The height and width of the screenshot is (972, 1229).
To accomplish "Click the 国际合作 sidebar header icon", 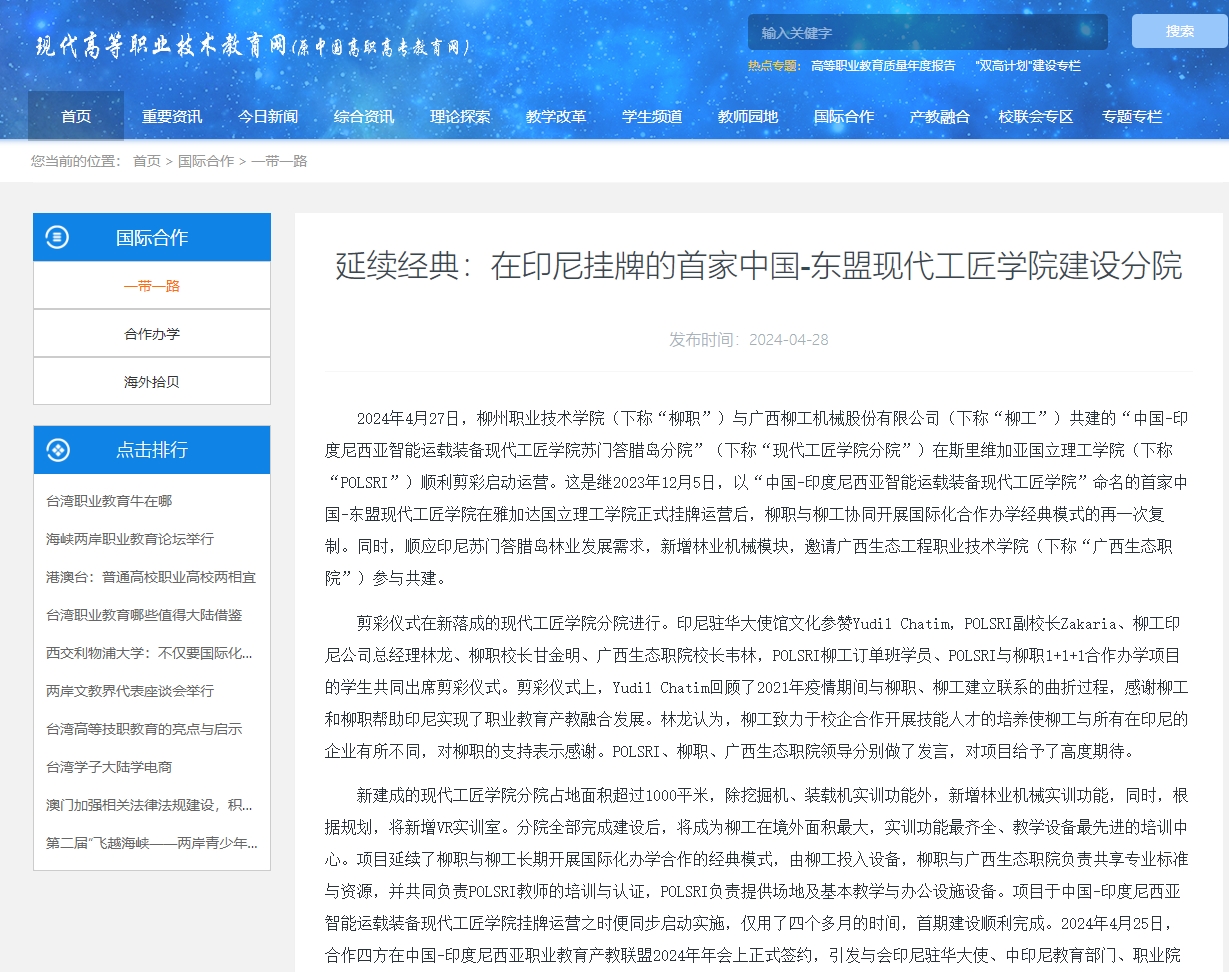I will 58,237.
